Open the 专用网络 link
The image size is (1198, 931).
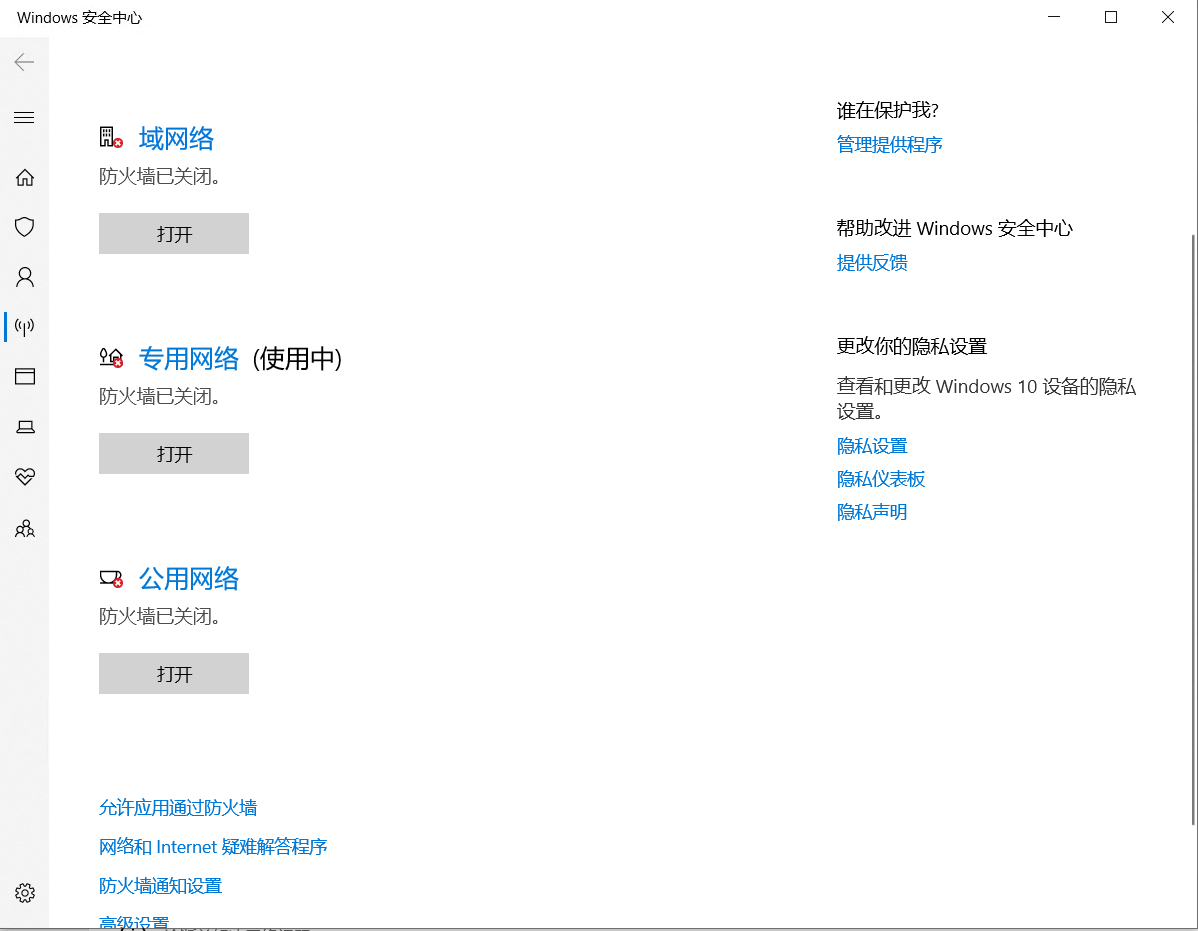pos(189,358)
